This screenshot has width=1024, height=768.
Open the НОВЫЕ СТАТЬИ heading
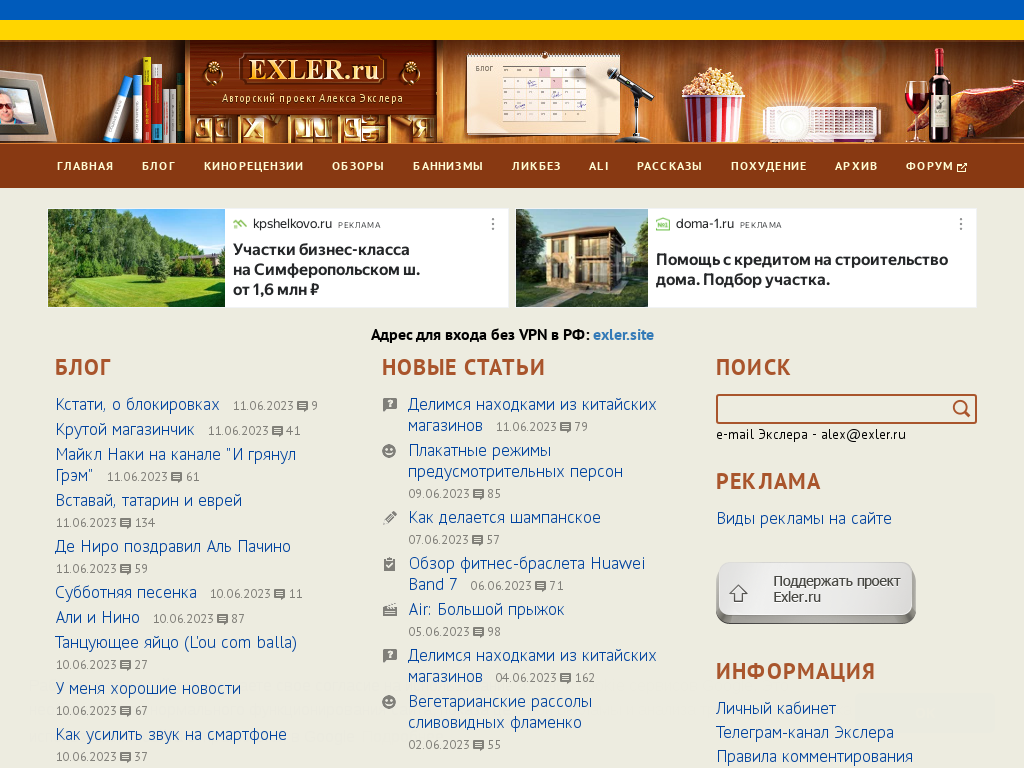coord(463,368)
